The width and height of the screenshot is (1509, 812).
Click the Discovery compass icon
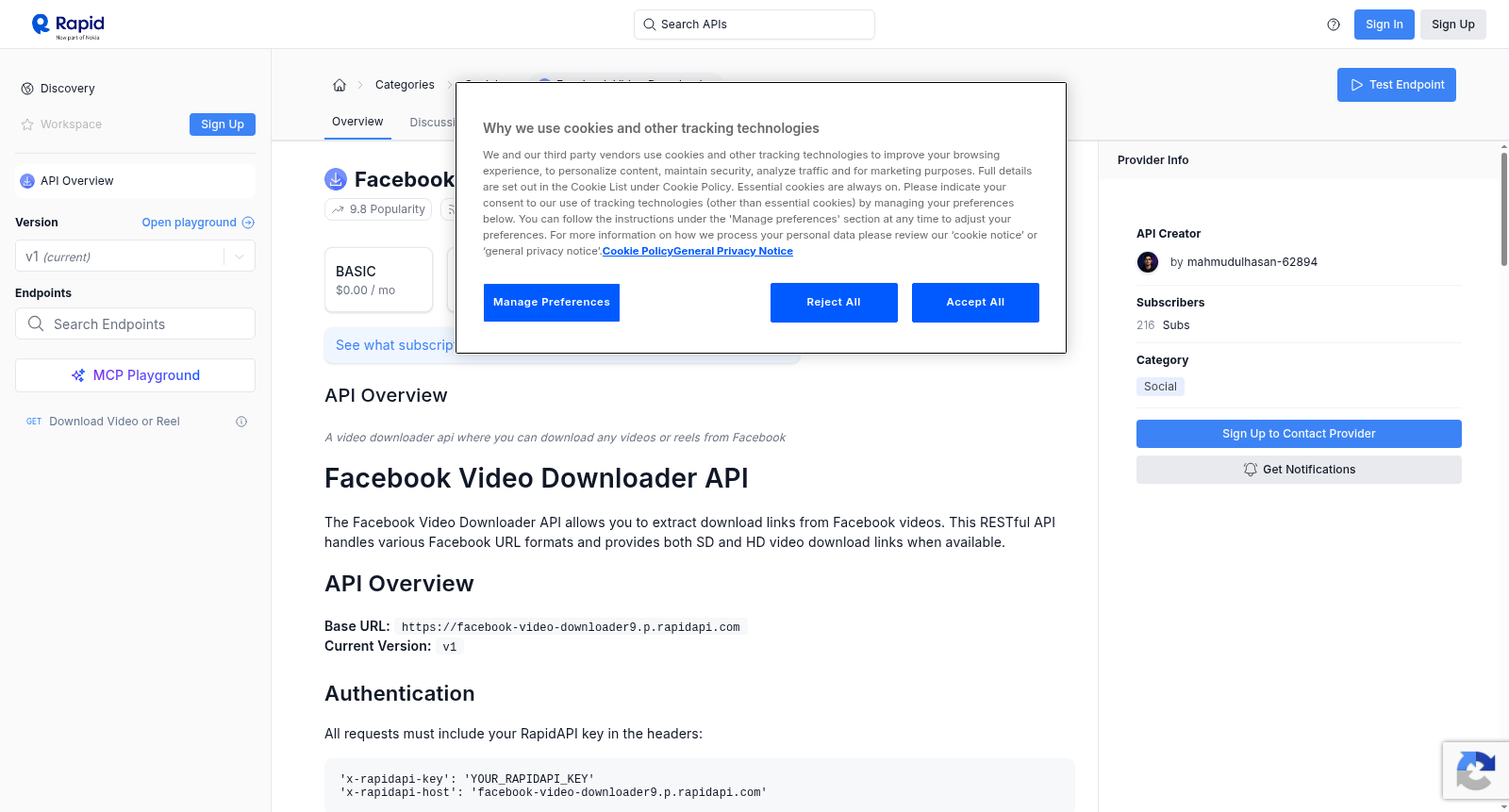(x=27, y=89)
